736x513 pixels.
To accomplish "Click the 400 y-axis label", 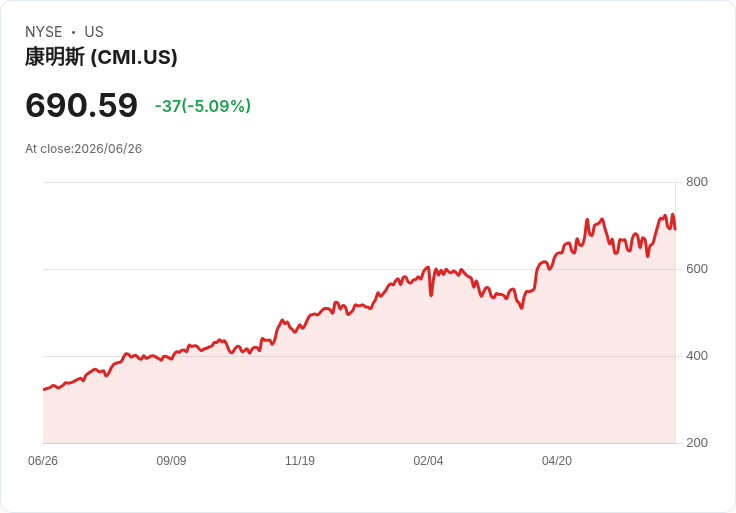I will [697, 356].
